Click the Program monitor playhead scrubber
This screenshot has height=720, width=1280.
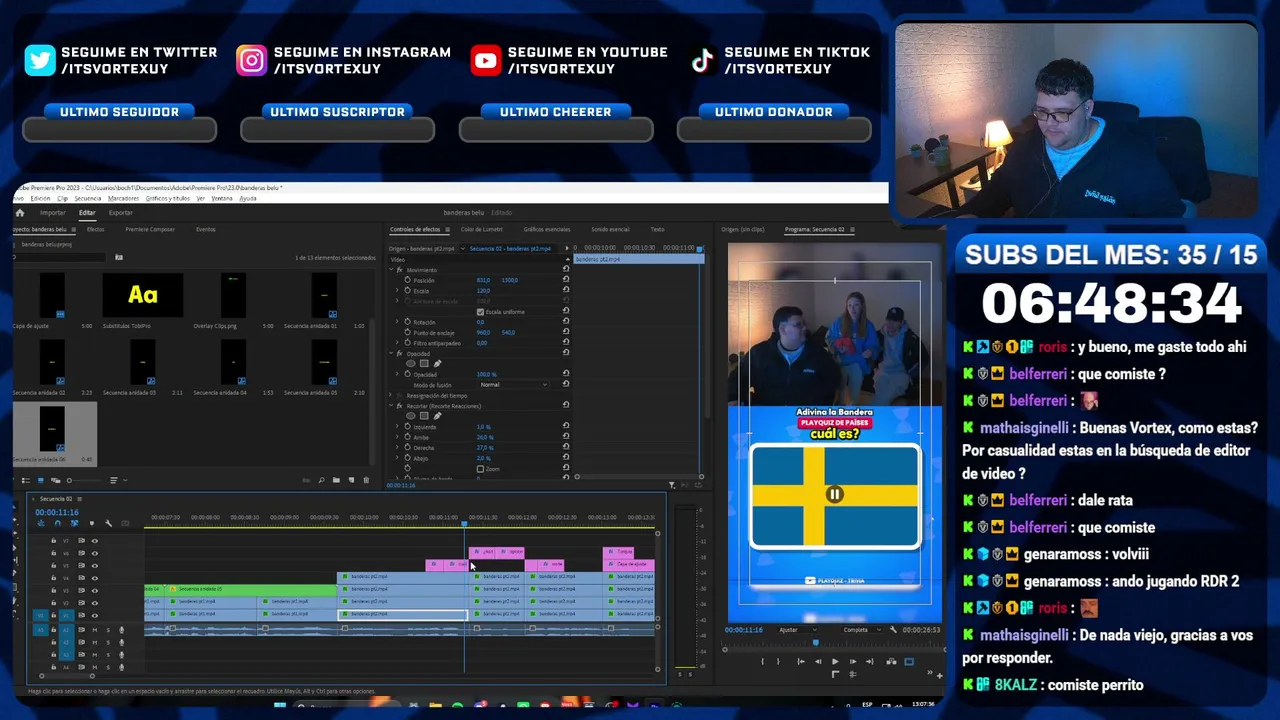coord(816,643)
